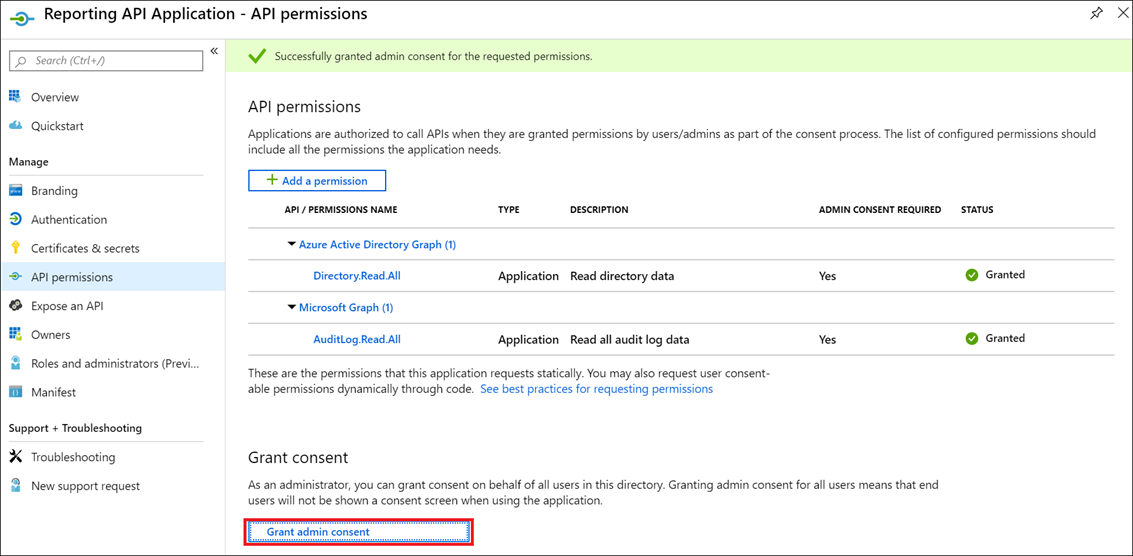Collapse the Microsoft Graph group arrow

pyautogui.click(x=291, y=307)
